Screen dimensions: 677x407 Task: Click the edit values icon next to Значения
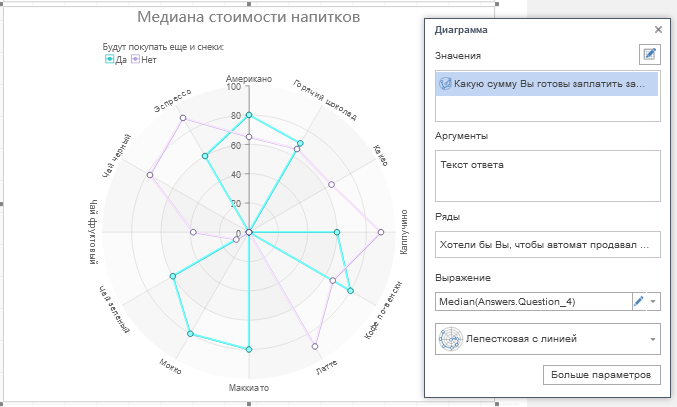650,55
